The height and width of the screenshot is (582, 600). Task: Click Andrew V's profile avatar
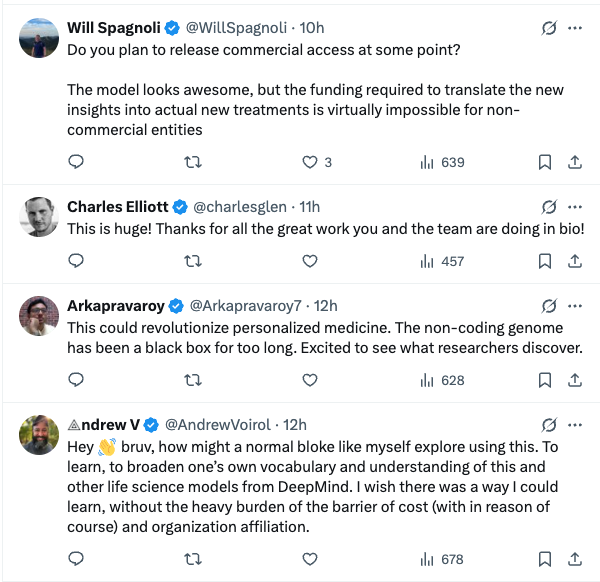coord(39,435)
